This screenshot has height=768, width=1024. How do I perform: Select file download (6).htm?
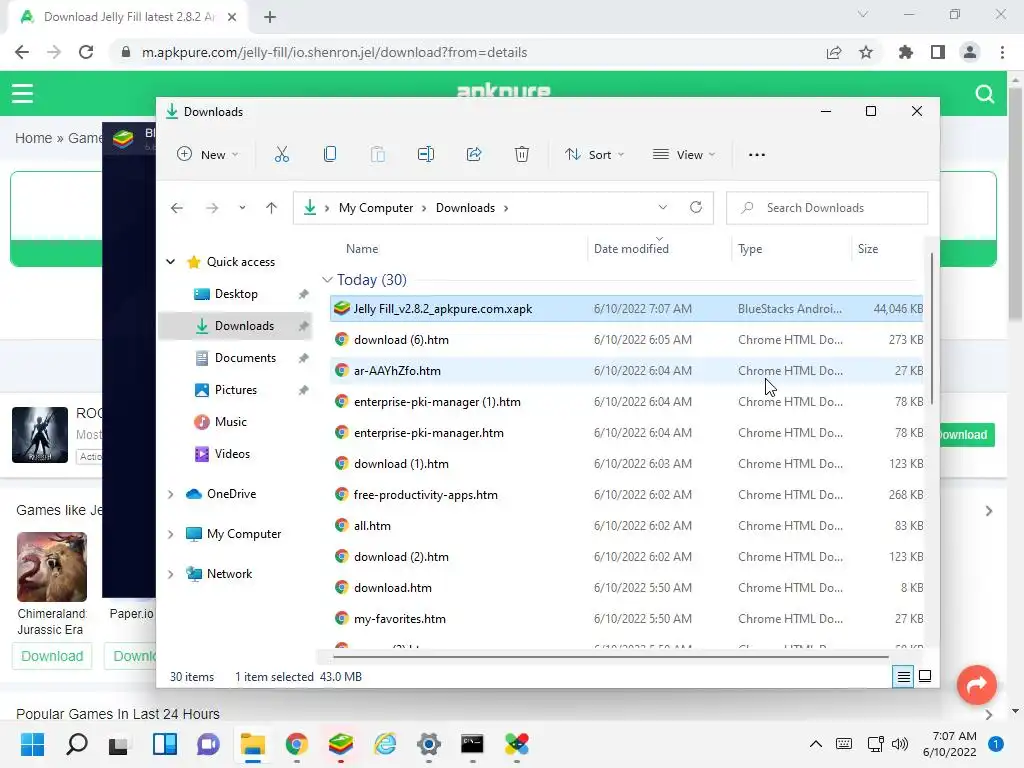point(626,340)
